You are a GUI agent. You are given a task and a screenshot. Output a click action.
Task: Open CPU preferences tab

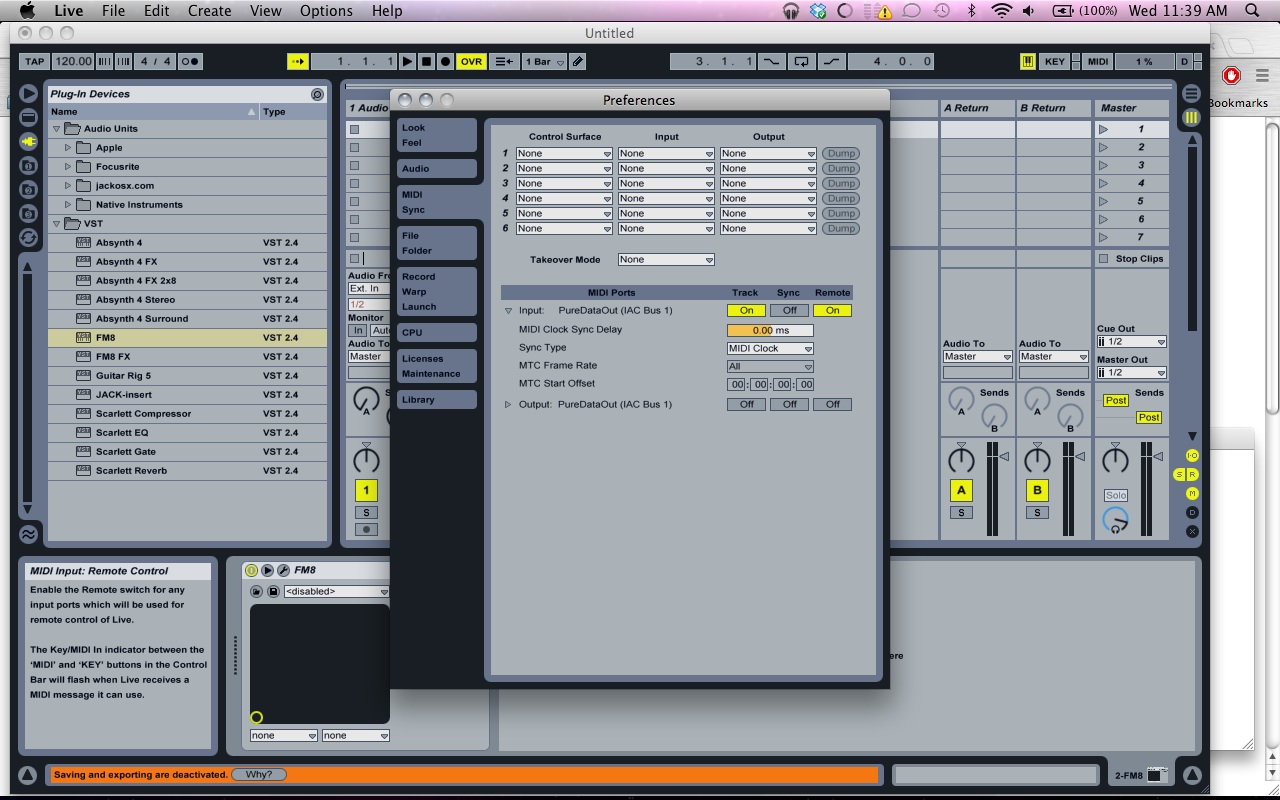pyautogui.click(x=436, y=333)
